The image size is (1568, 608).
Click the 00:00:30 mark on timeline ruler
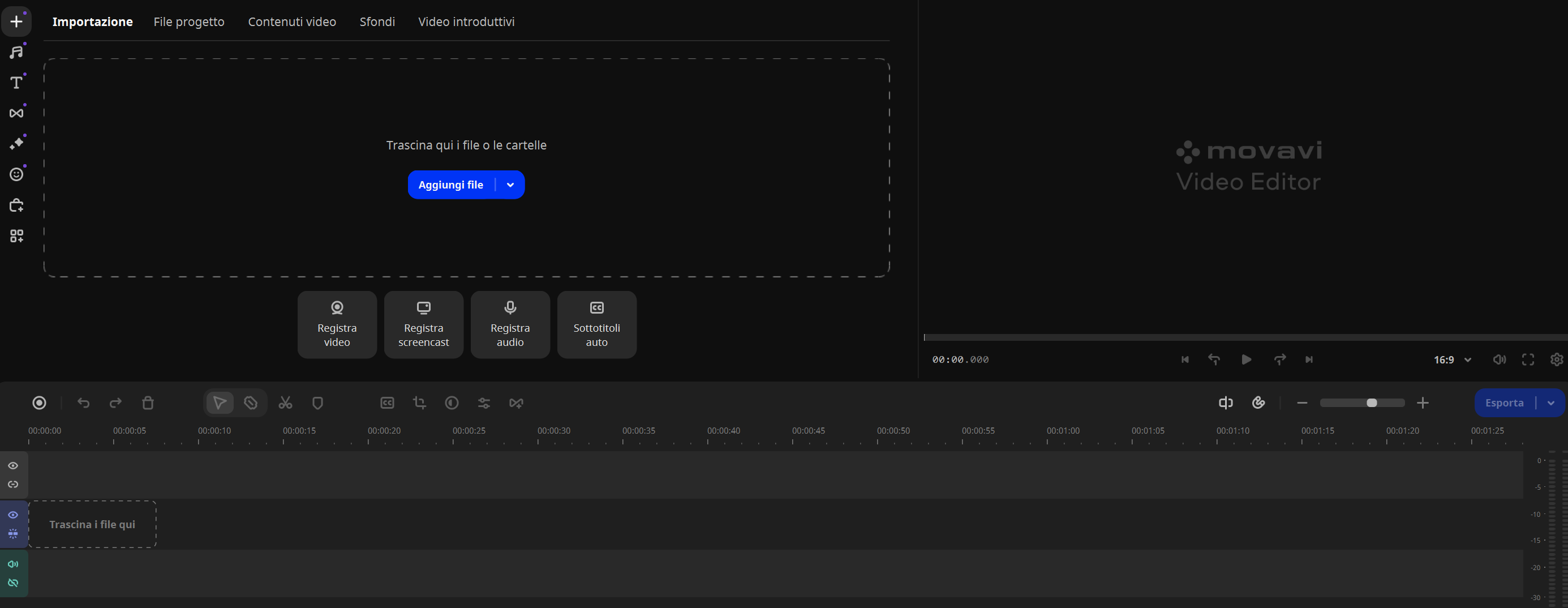click(x=554, y=431)
